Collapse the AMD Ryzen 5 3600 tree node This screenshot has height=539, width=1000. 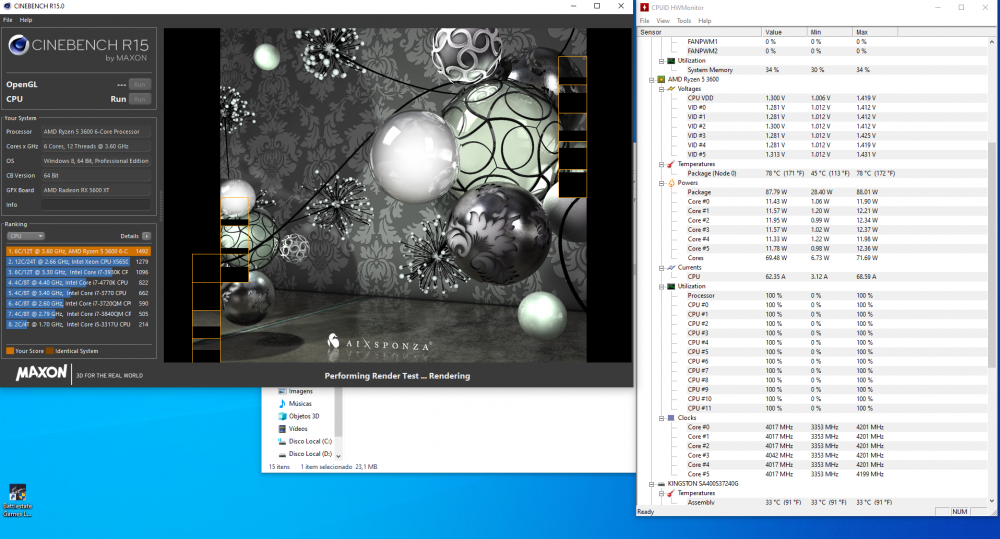[x=652, y=79]
